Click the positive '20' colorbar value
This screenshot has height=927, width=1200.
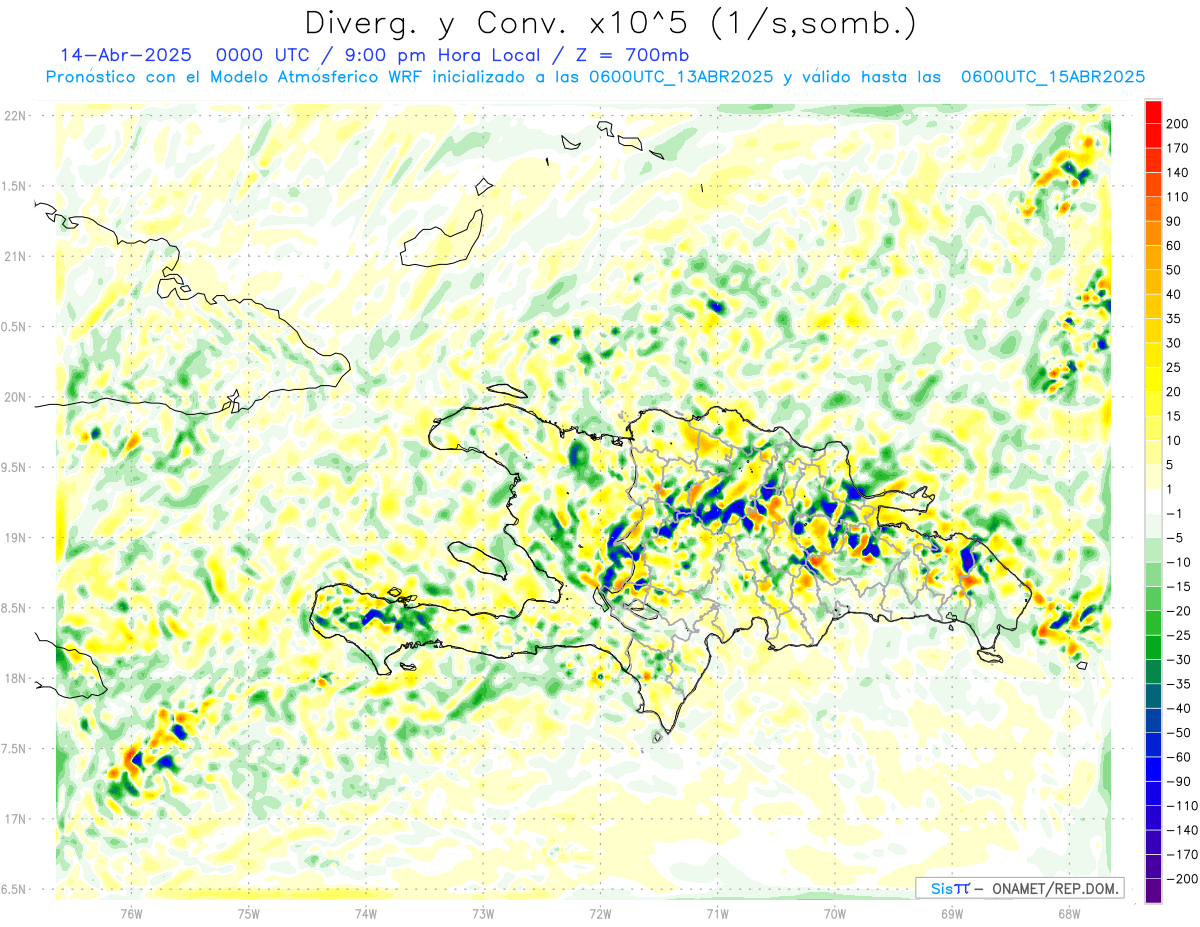pyautogui.click(x=1175, y=391)
